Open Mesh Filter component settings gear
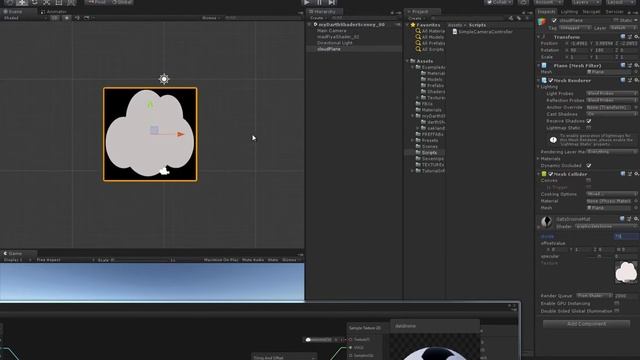Image resolution: width=640 pixels, height=360 pixels. (636, 65)
